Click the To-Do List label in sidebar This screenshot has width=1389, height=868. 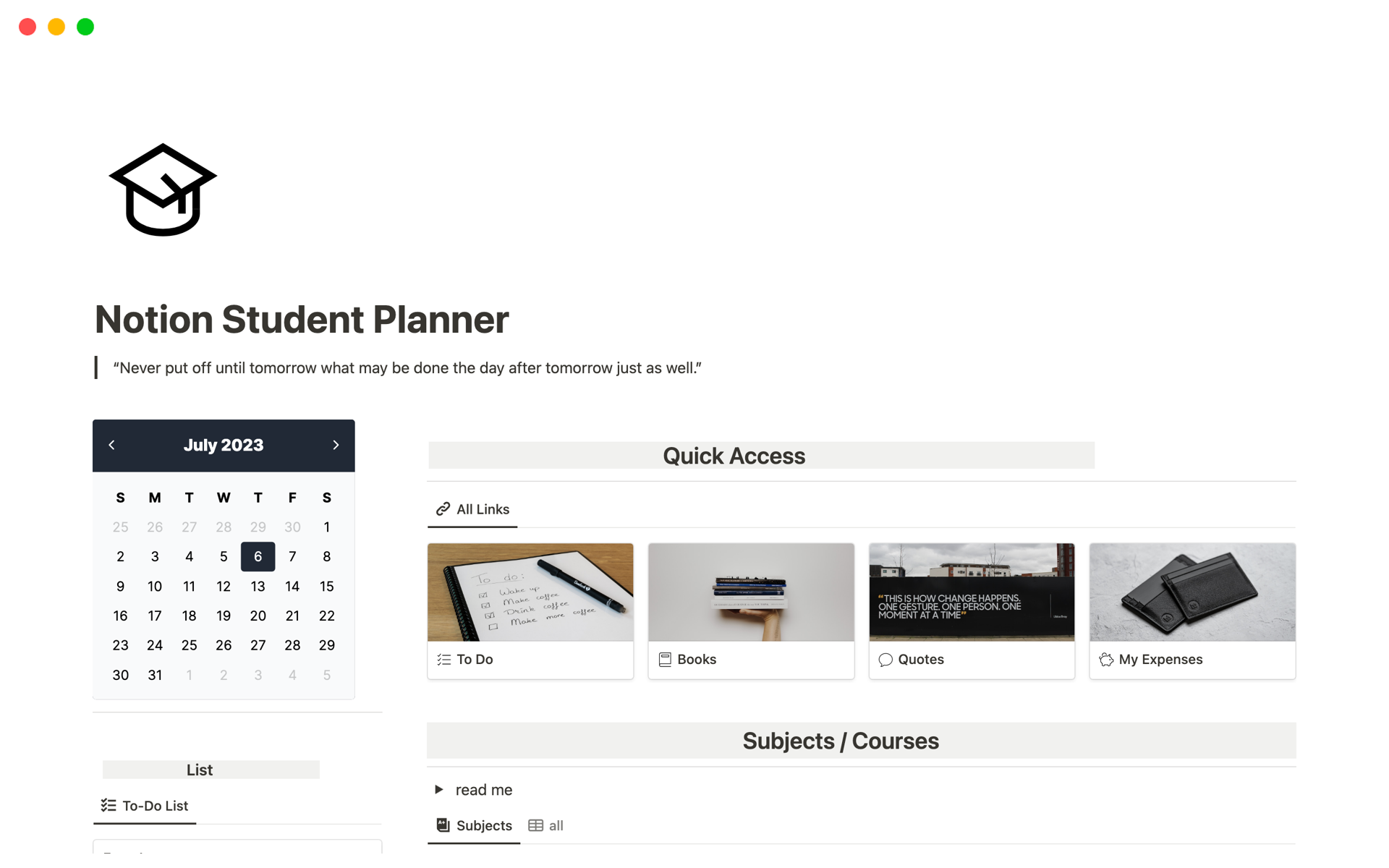[x=156, y=805]
